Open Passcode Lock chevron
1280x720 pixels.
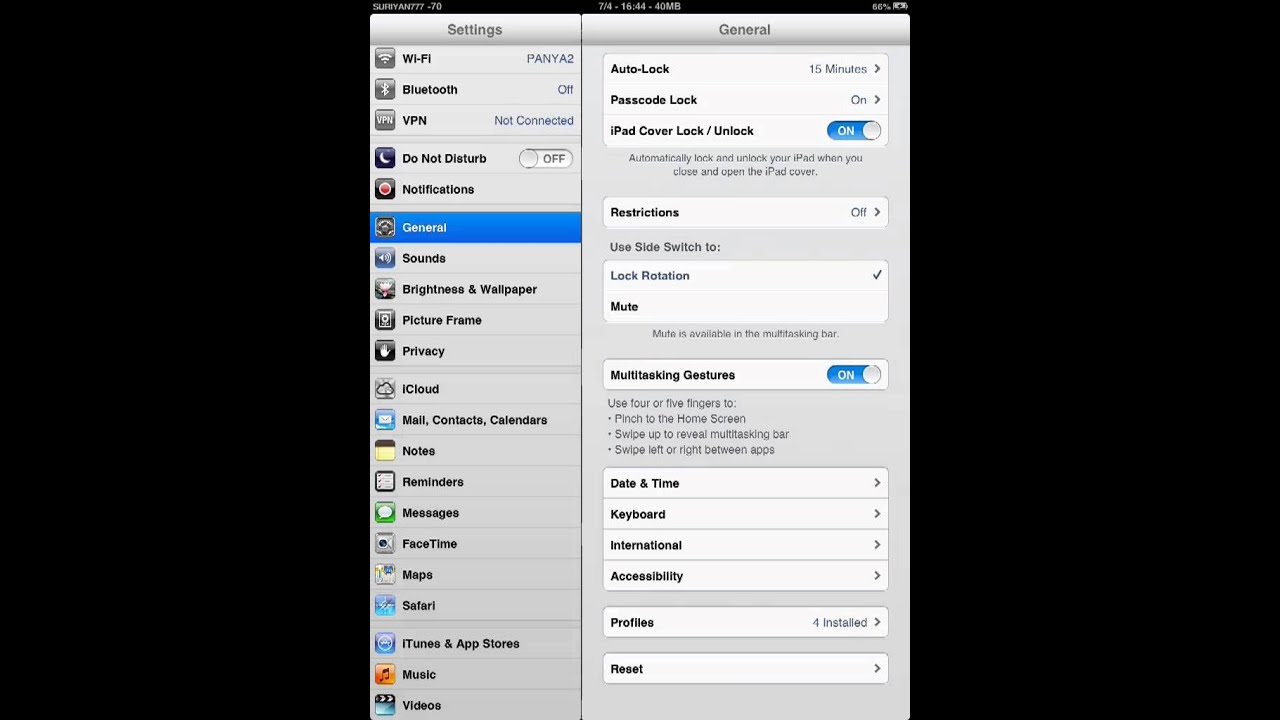[877, 100]
